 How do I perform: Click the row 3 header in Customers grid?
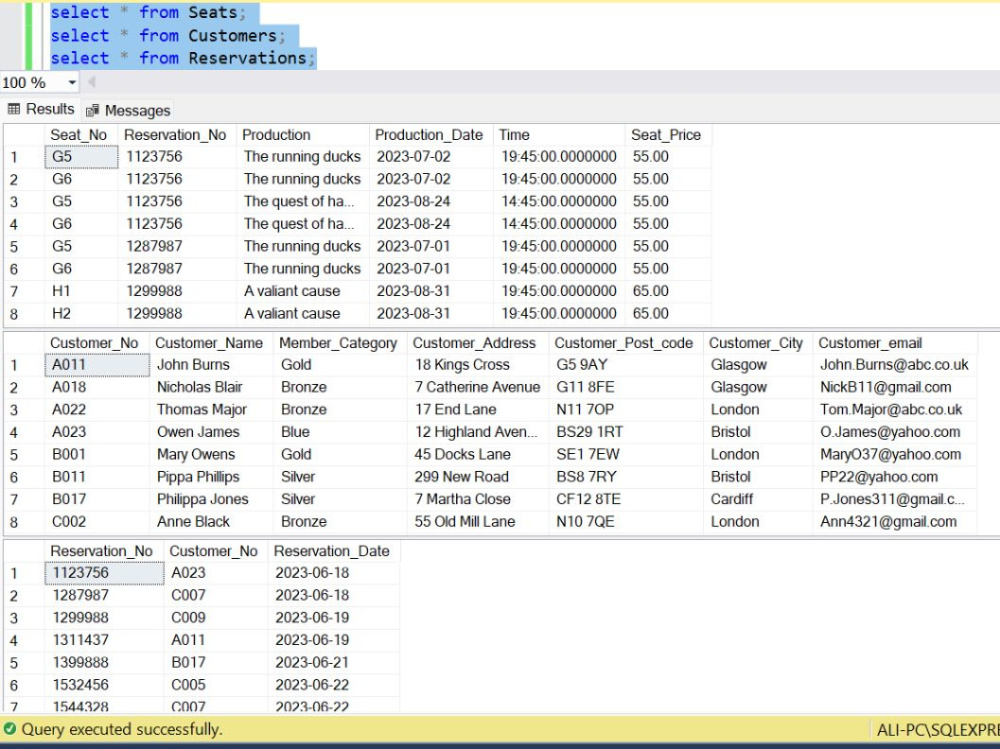pos(24,409)
